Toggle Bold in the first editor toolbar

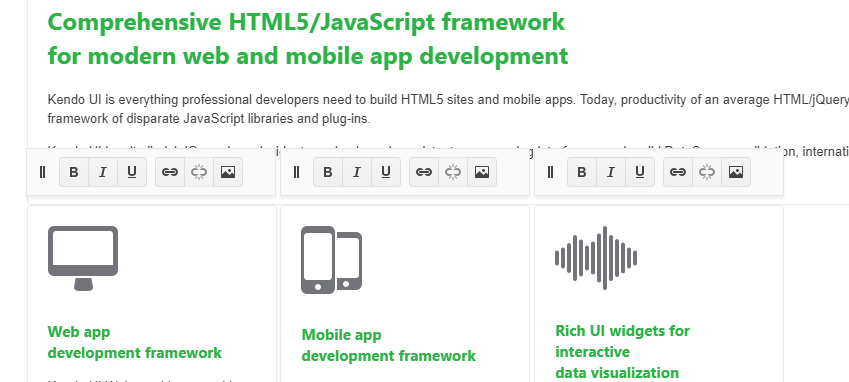[74, 172]
